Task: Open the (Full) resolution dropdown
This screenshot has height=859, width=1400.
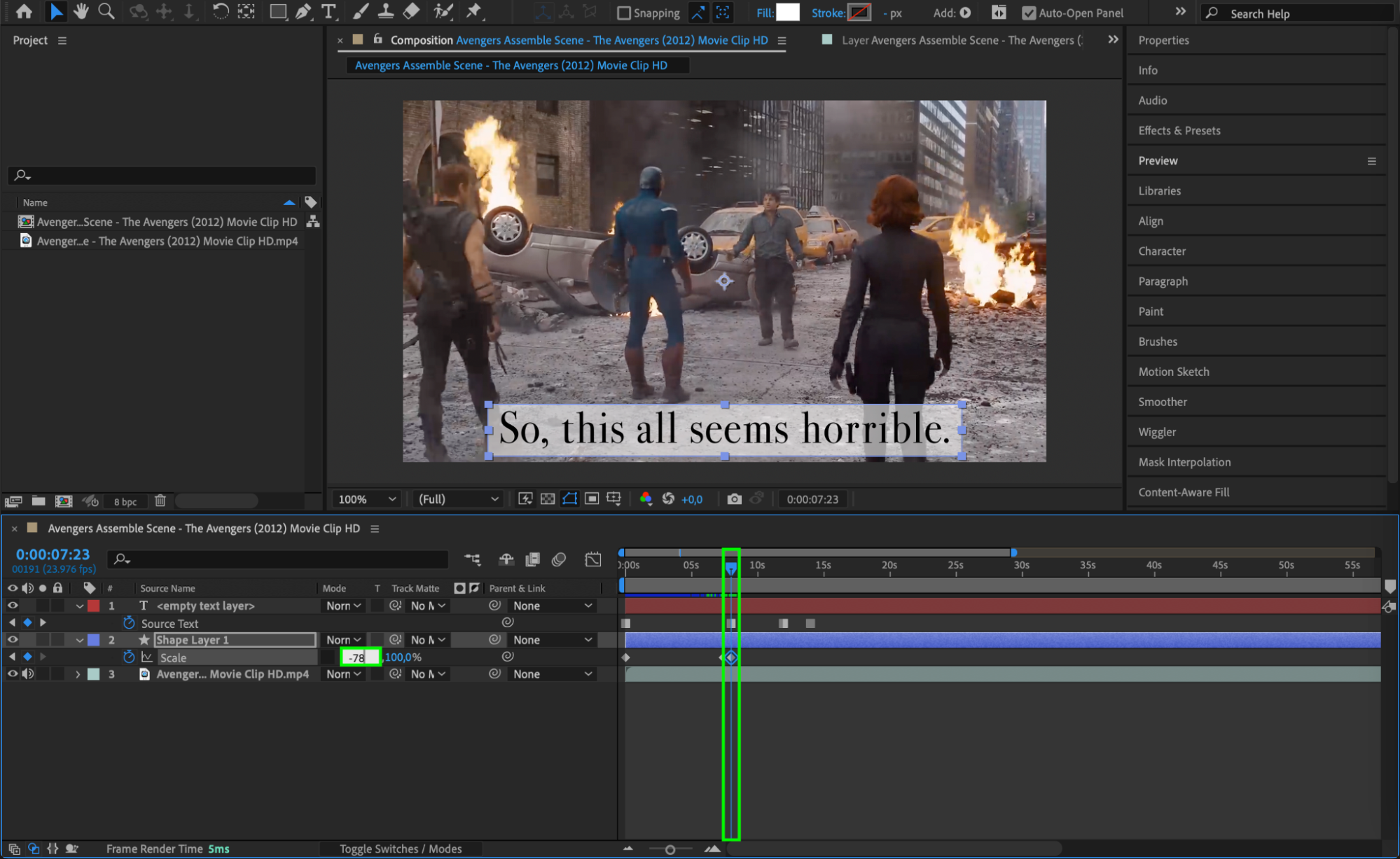Action: [x=458, y=499]
